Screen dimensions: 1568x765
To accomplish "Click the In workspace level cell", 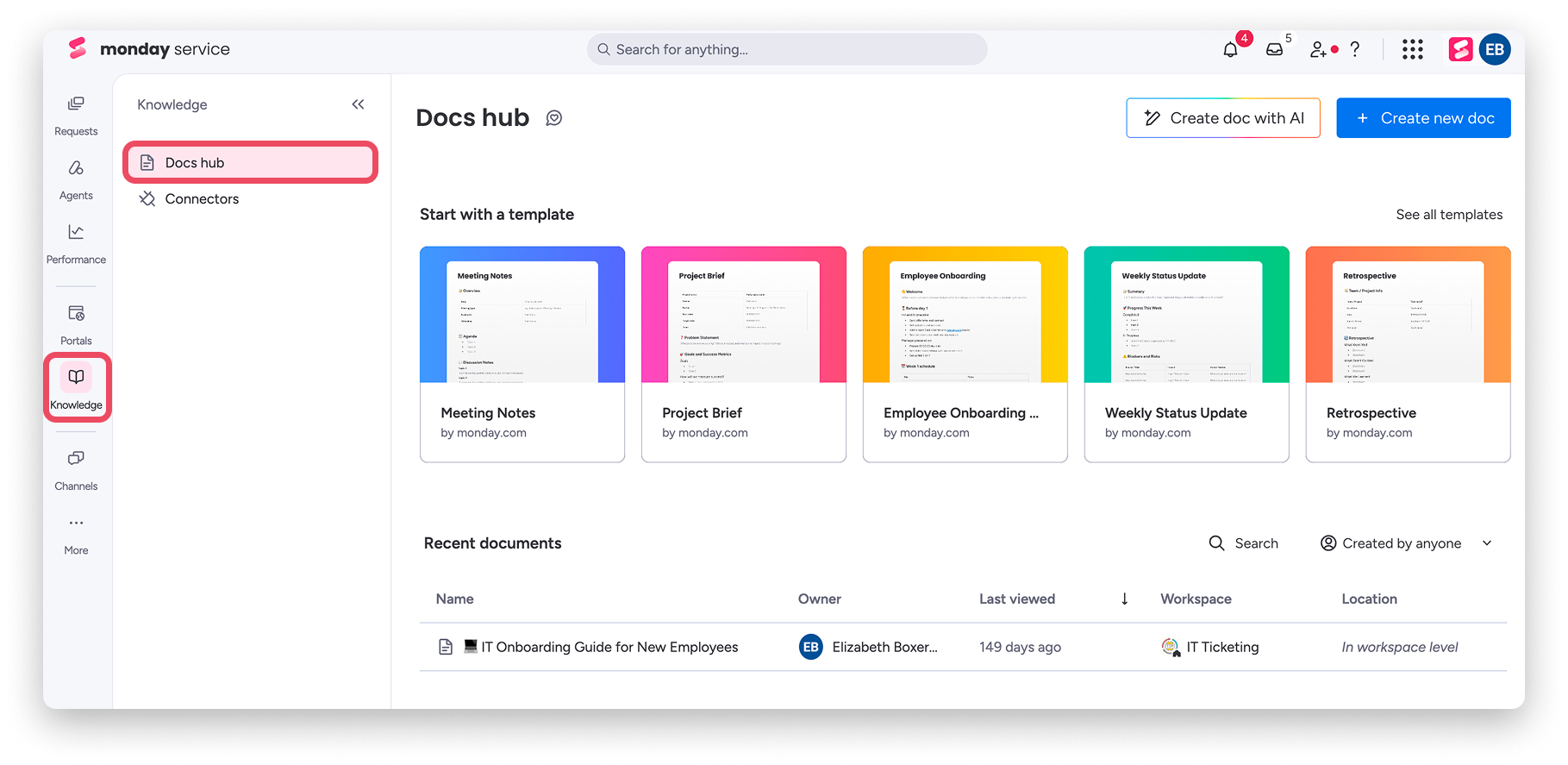I will [x=1399, y=647].
